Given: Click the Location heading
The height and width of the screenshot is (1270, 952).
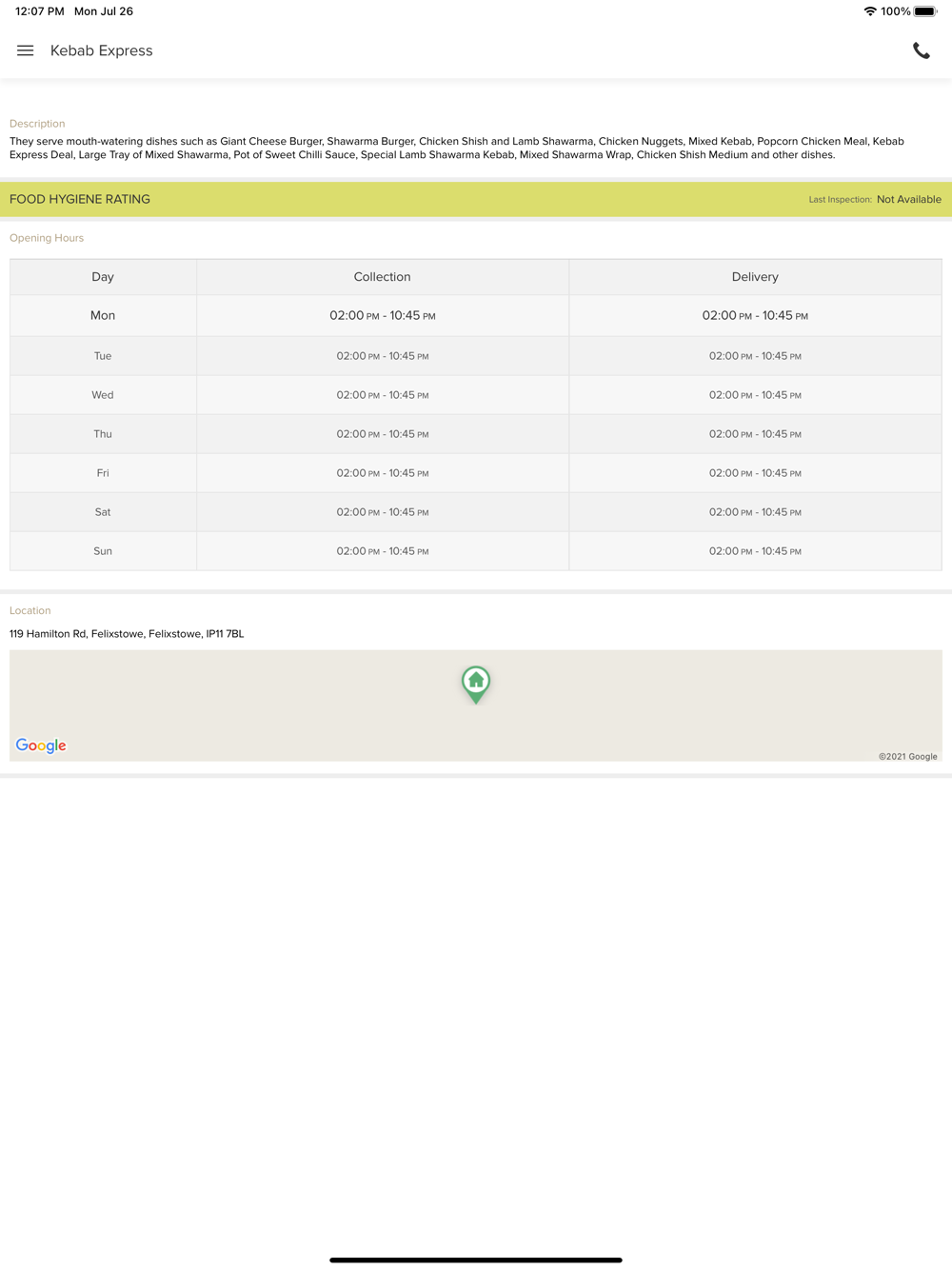Looking at the screenshot, I should tap(30, 611).
